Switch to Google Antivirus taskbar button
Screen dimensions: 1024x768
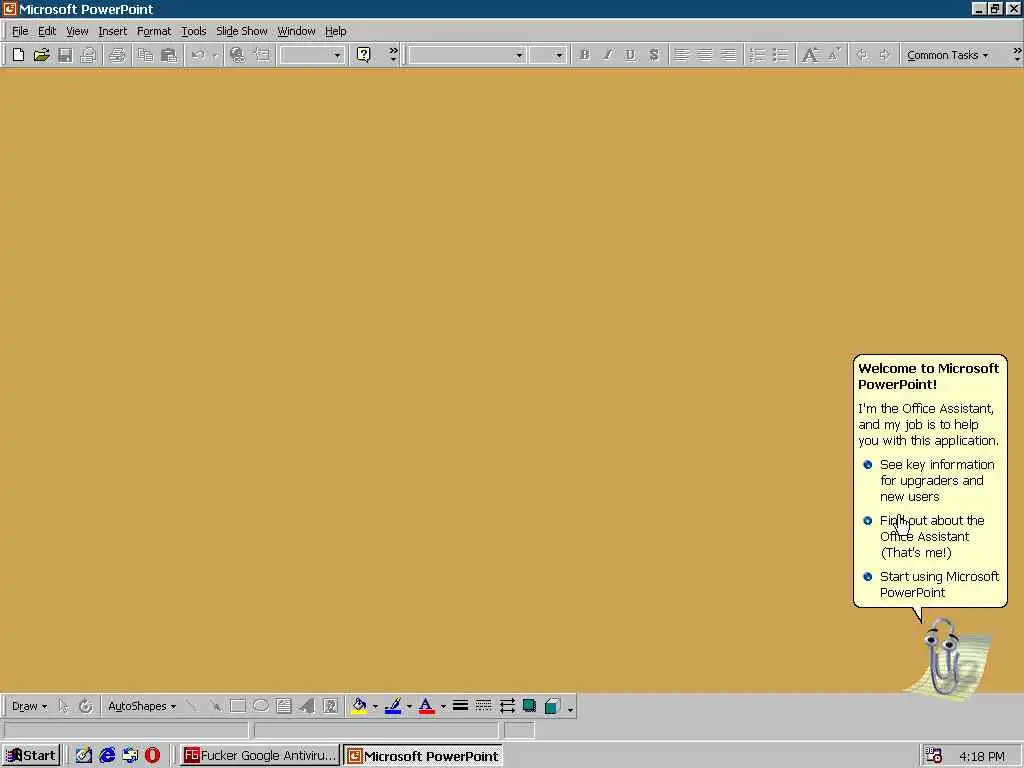point(259,756)
